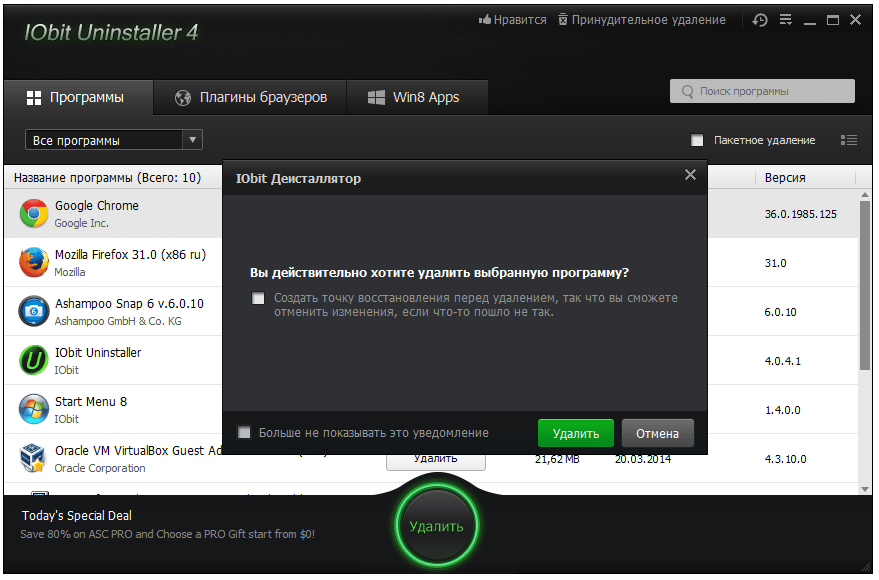Click the grid icon on Программы tab
Viewport: 879px width, 580px height.
point(34,98)
